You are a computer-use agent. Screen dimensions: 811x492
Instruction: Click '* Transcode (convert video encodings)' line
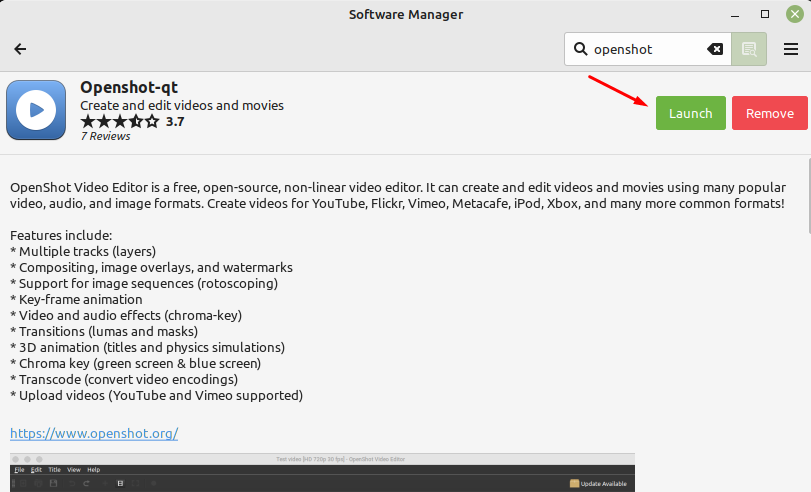coord(124,379)
